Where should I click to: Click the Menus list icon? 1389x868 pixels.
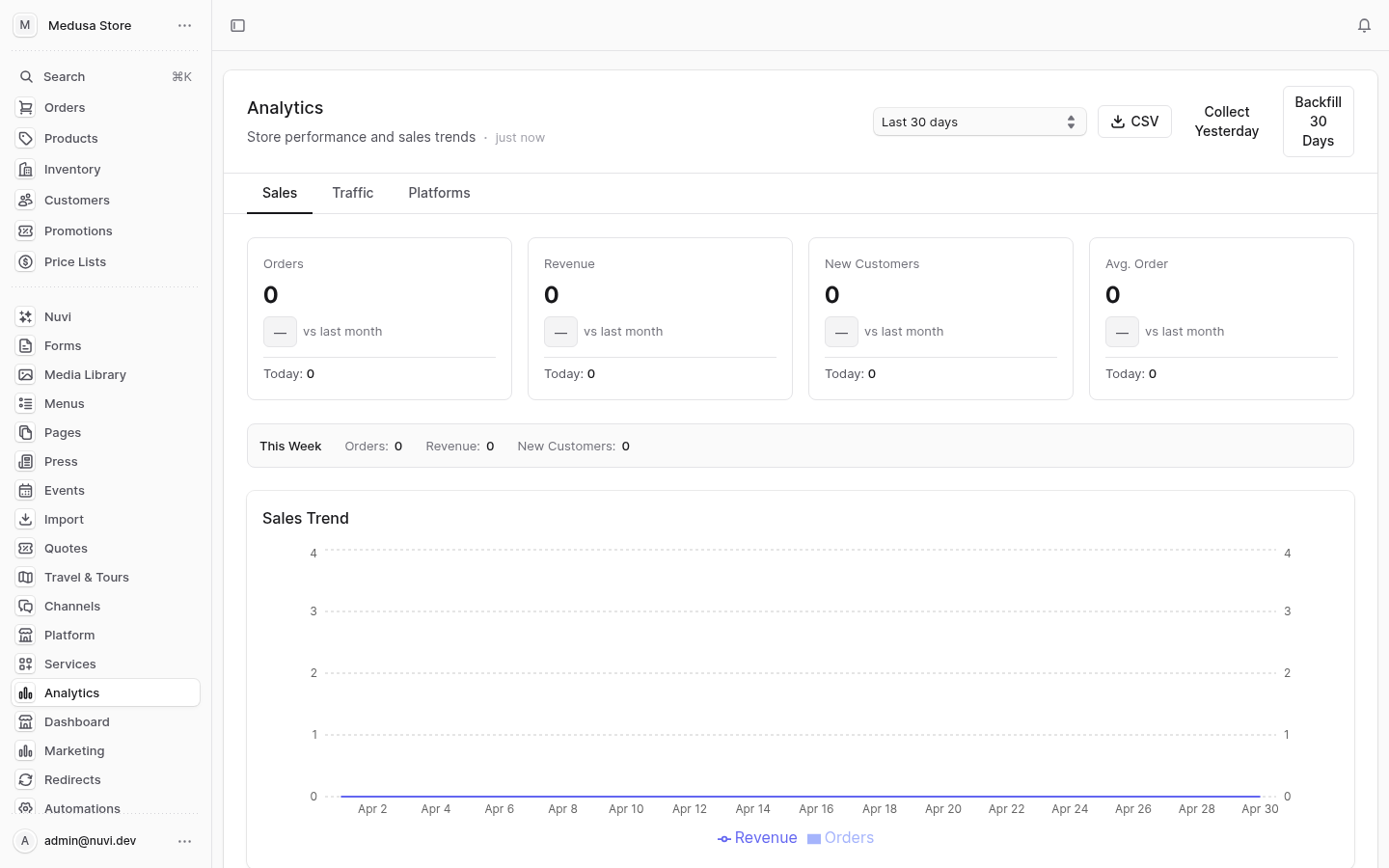(26, 403)
